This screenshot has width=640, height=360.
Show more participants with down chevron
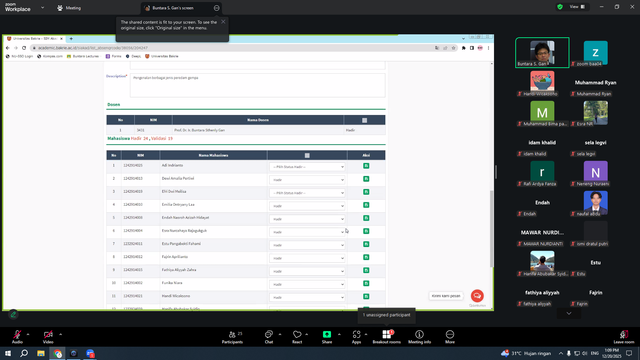click(x=569, y=313)
